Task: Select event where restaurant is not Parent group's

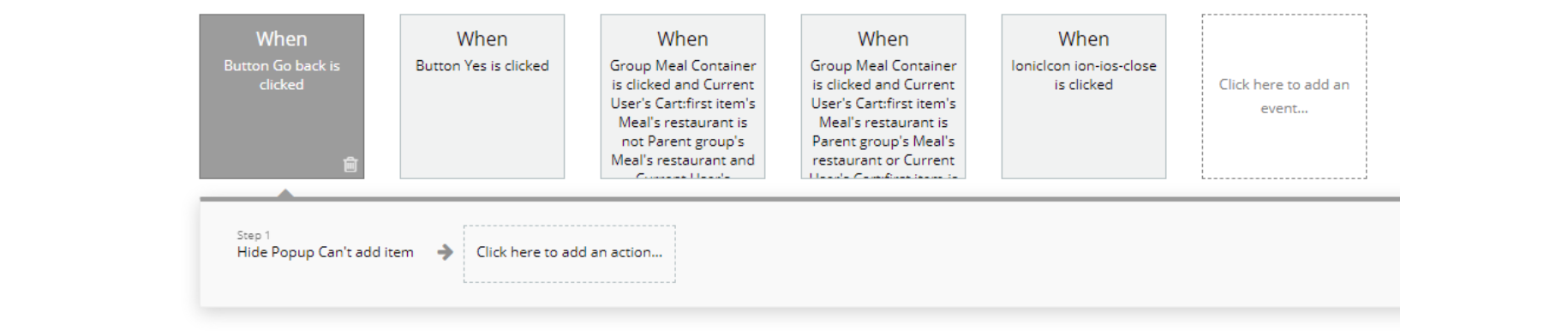Action: point(683,96)
